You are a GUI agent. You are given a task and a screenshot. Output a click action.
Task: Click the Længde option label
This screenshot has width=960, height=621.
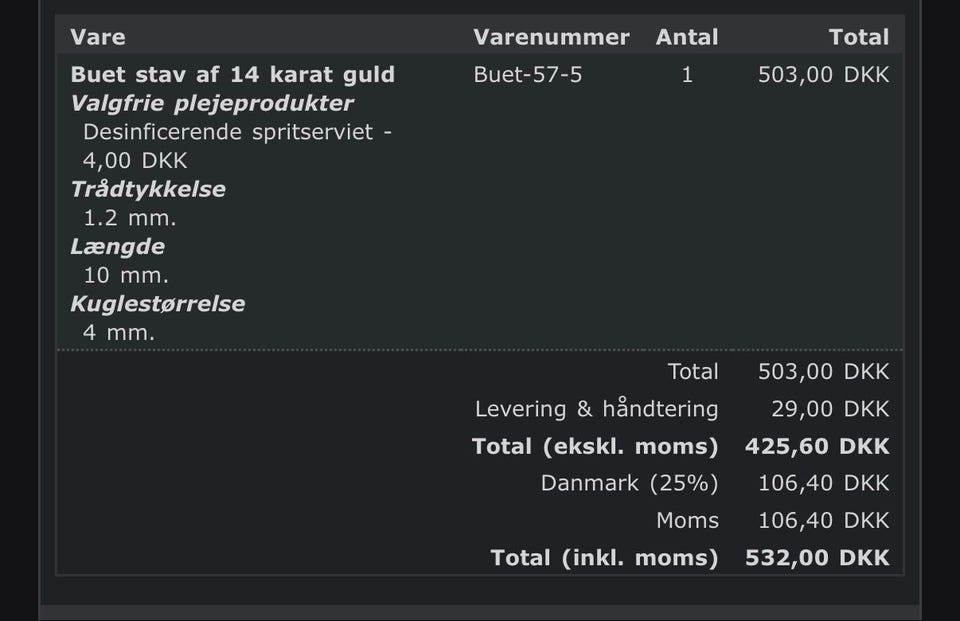pyautogui.click(x=118, y=246)
